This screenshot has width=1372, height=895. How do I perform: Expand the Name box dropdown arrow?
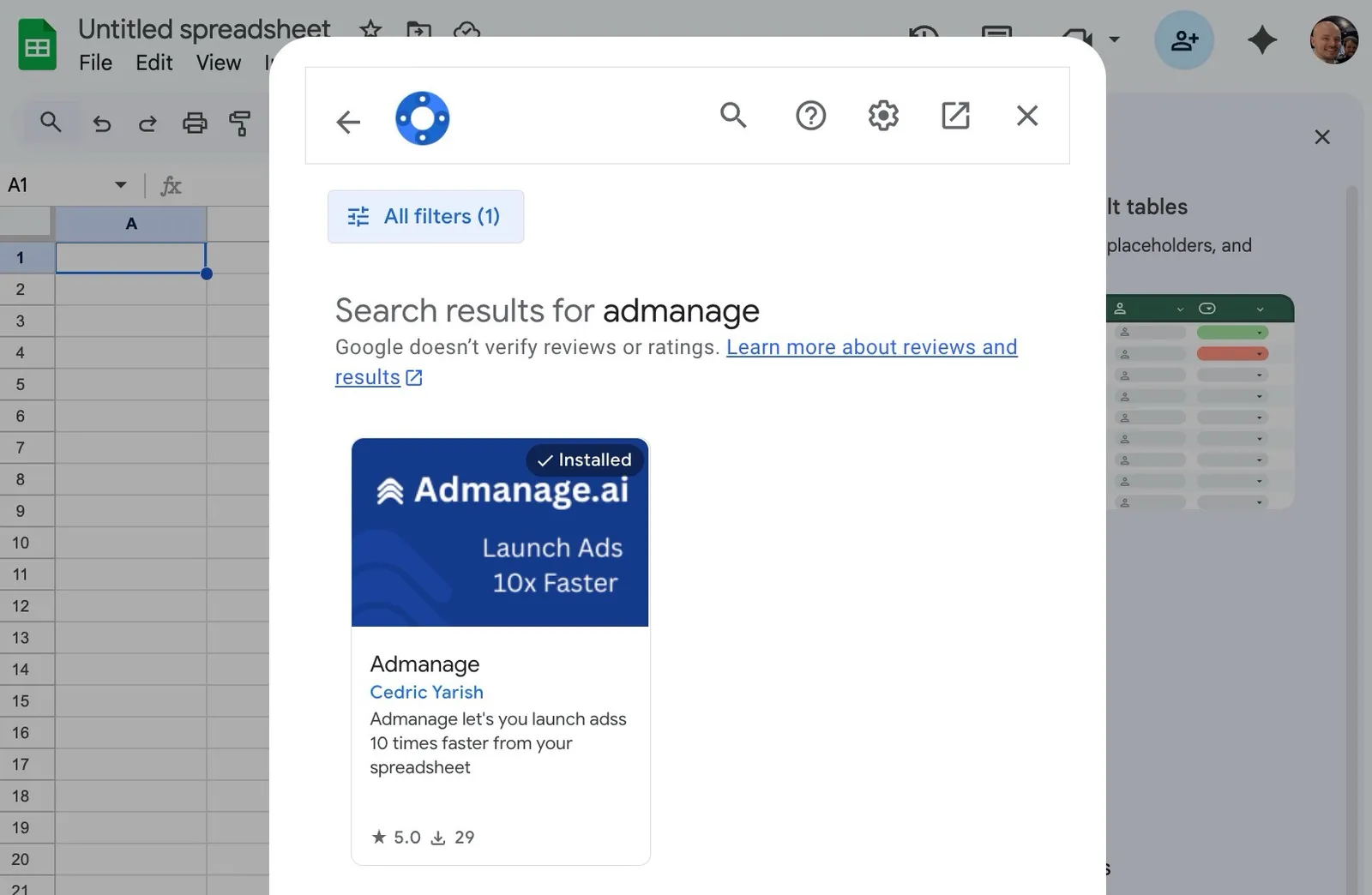(x=121, y=185)
